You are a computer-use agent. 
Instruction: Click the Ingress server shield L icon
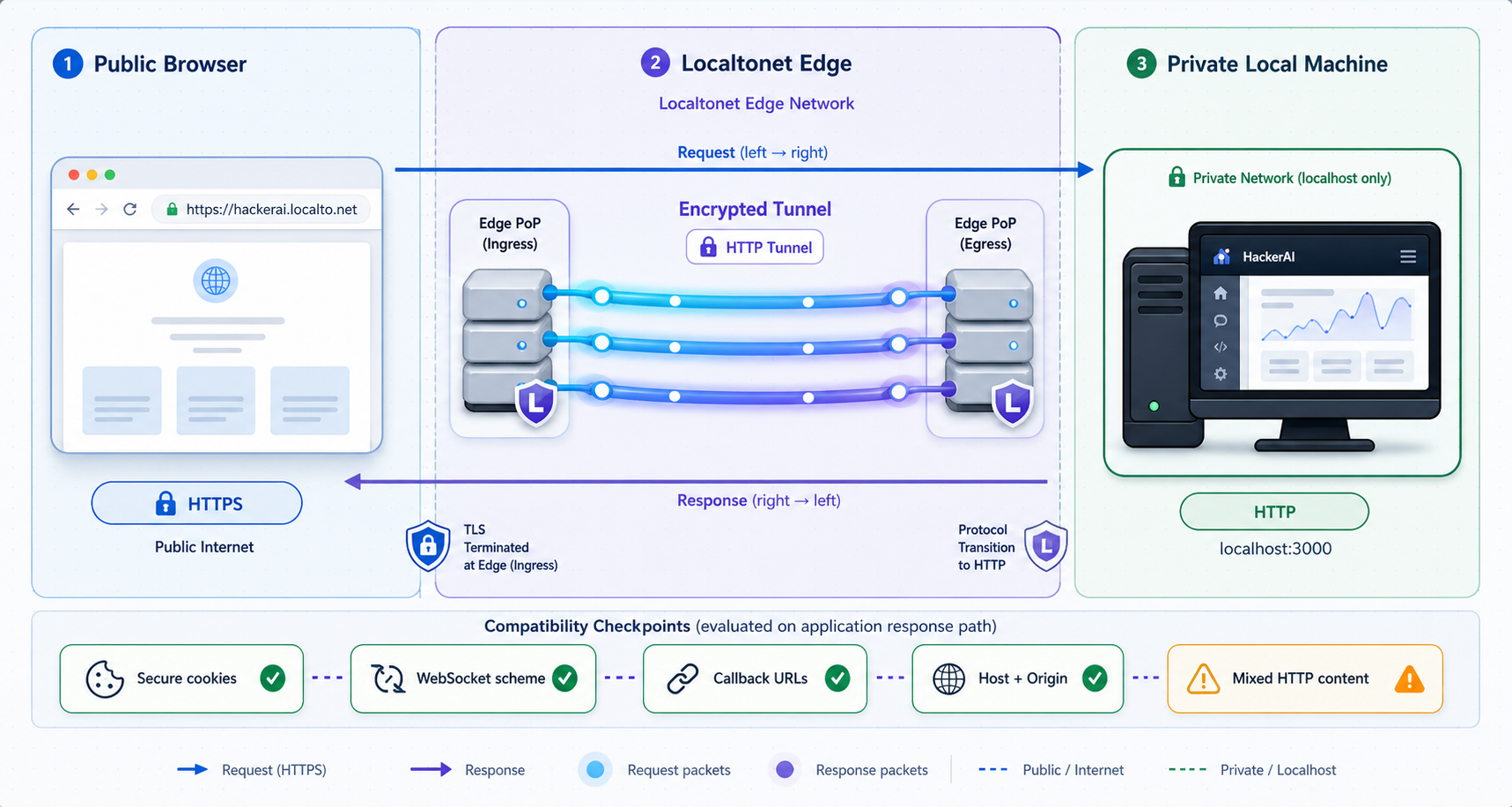click(536, 403)
